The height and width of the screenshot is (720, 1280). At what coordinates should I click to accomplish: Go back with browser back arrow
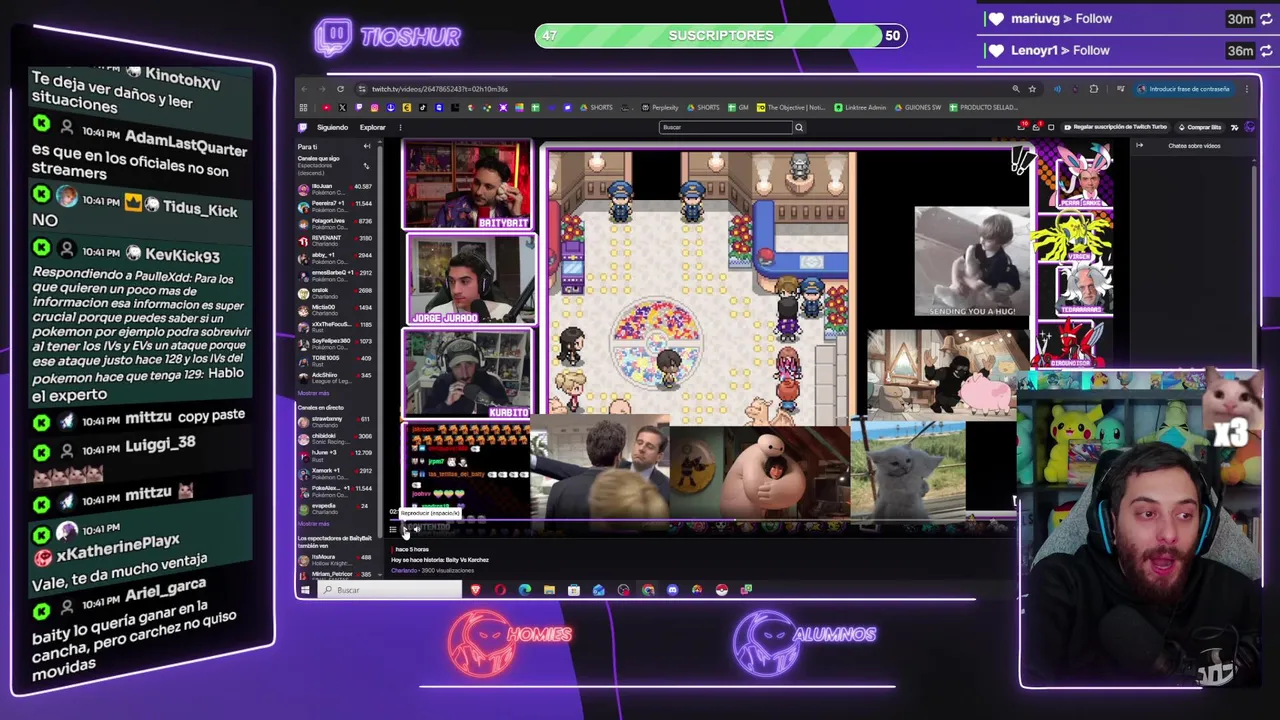point(304,89)
